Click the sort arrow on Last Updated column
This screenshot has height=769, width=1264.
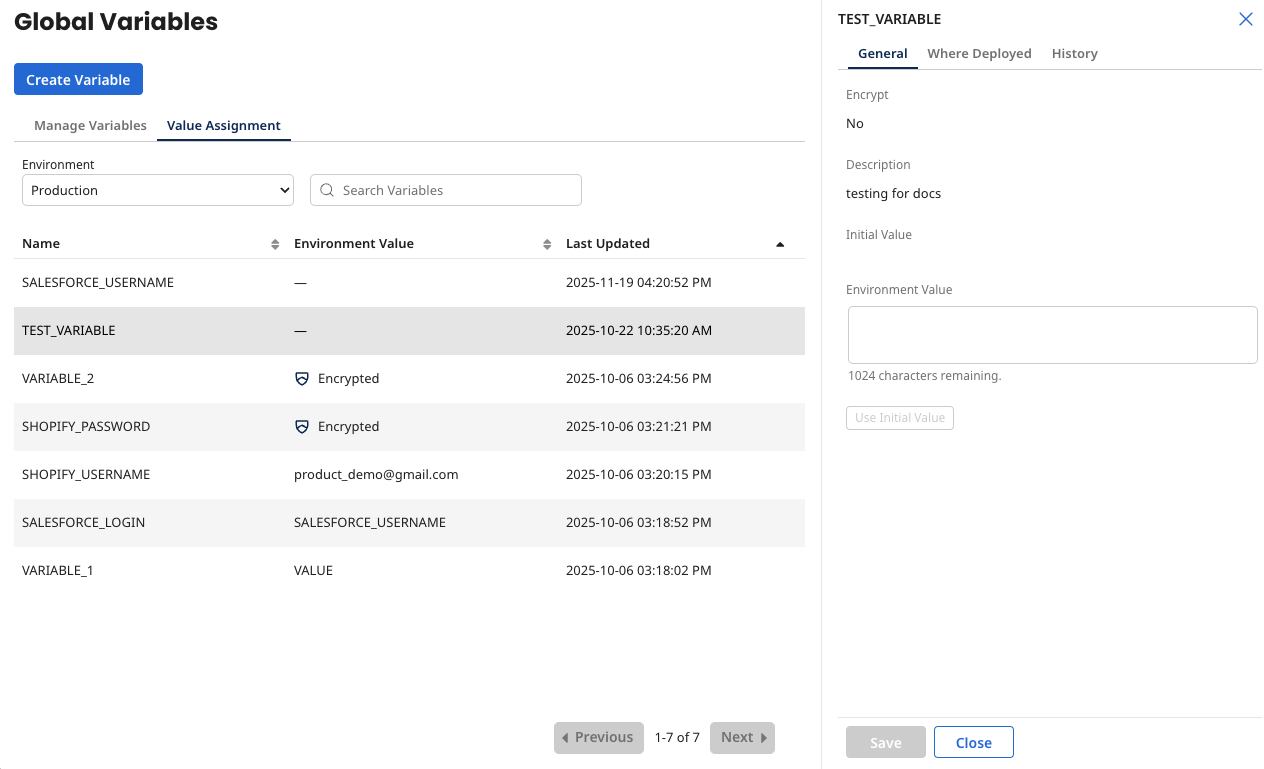(780, 243)
